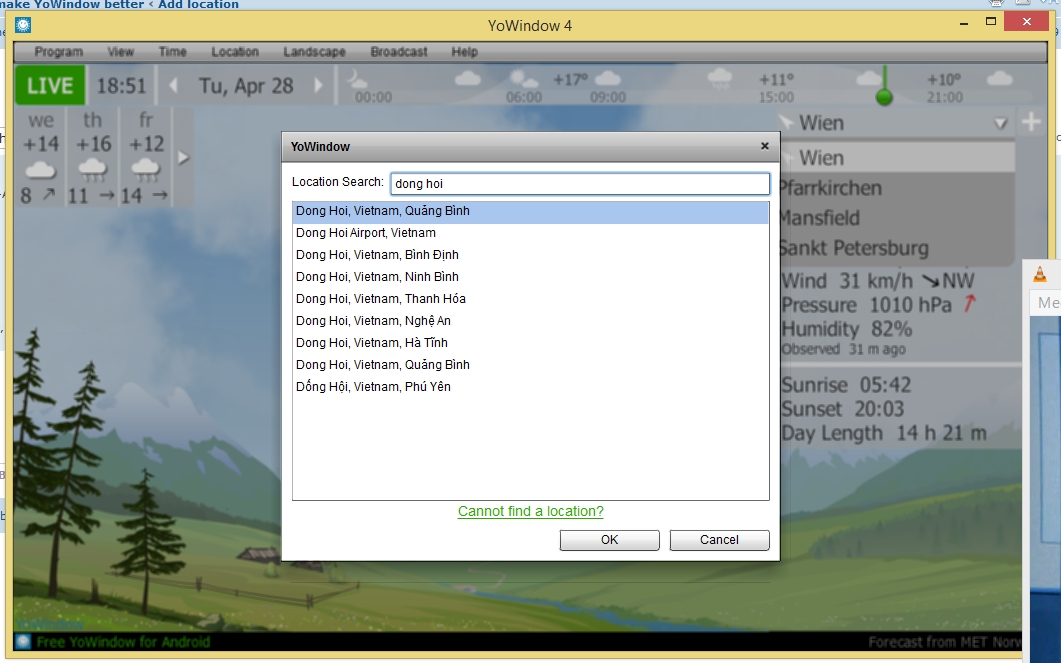Close the YoWindow search dialog
The image size is (1061, 663).
pyautogui.click(x=765, y=146)
